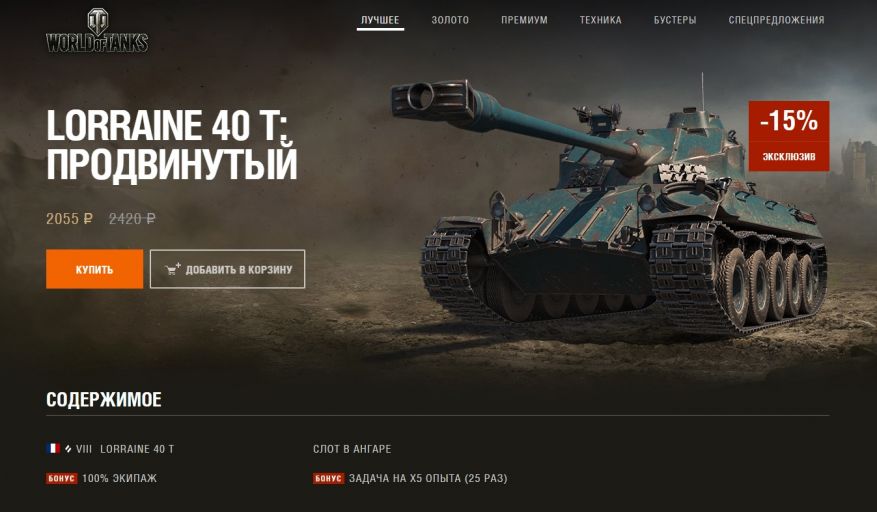The image size is (877, 512).
Task: Click ДОБАВИТЬ В КОРЗИНУ button
Action: pos(228,269)
